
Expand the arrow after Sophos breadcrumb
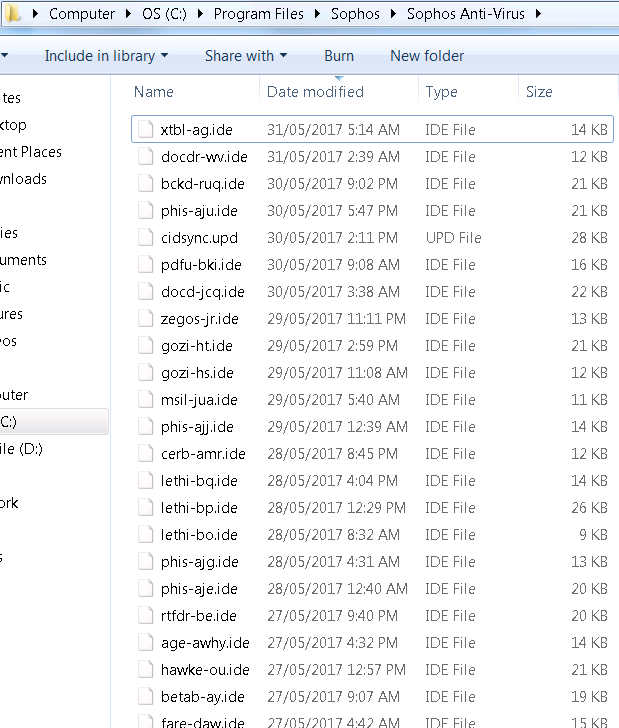[x=393, y=13]
